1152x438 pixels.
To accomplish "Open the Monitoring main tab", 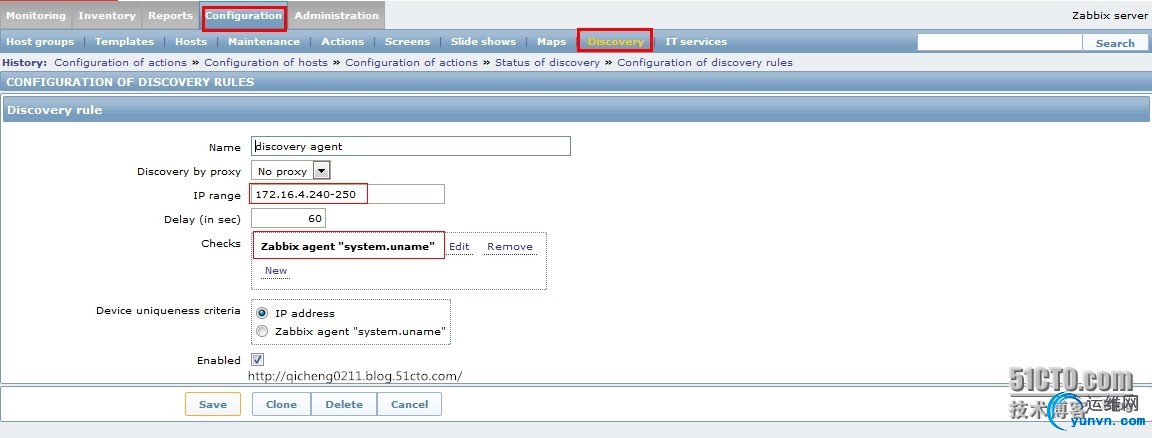I will (x=36, y=15).
